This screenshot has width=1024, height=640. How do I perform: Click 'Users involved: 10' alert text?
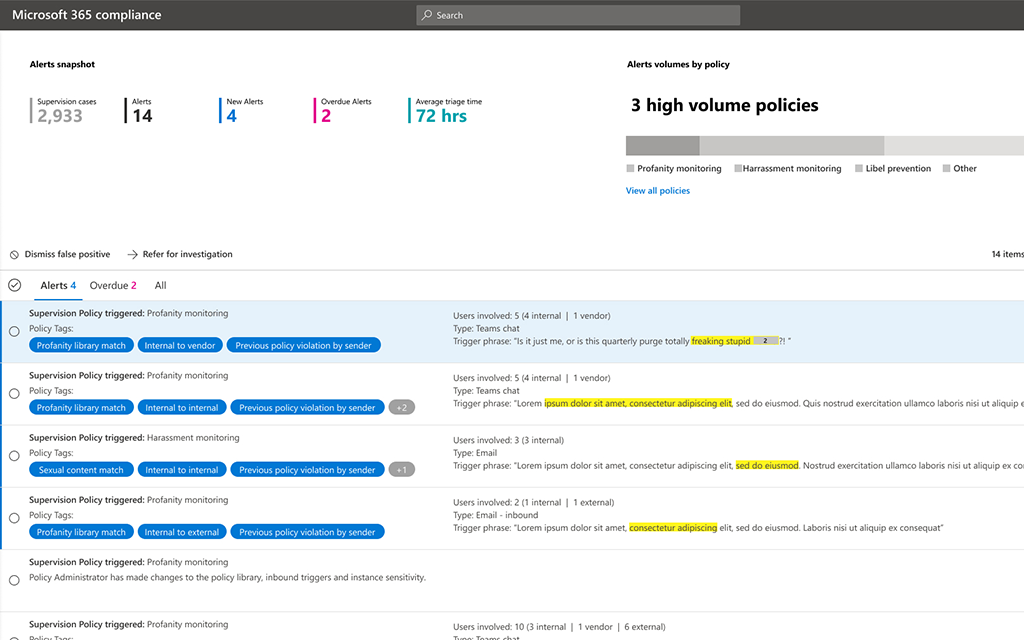coord(559,627)
